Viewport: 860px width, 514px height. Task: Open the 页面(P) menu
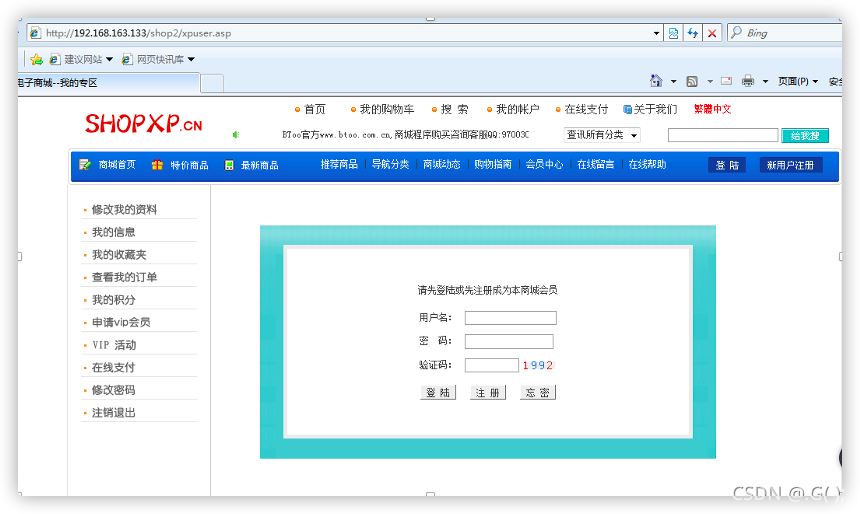(x=798, y=81)
